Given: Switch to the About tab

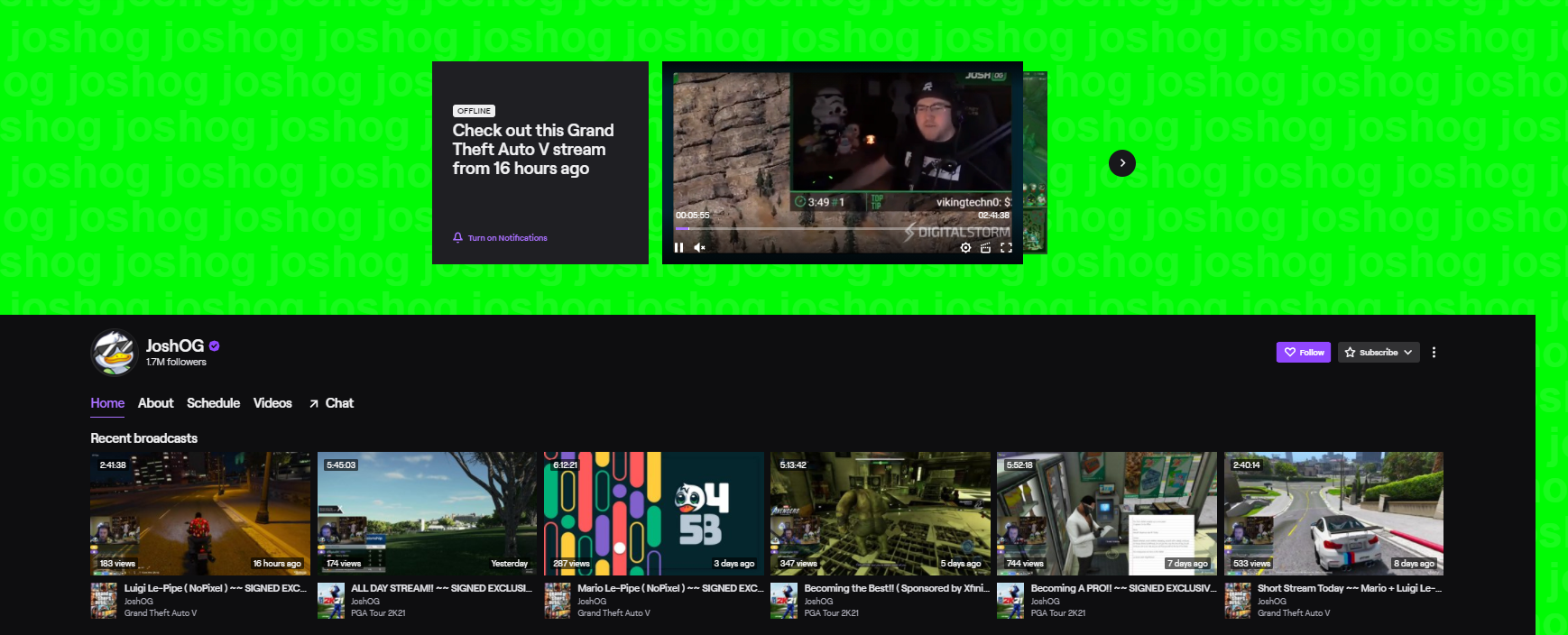Looking at the screenshot, I should click(155, 403).
